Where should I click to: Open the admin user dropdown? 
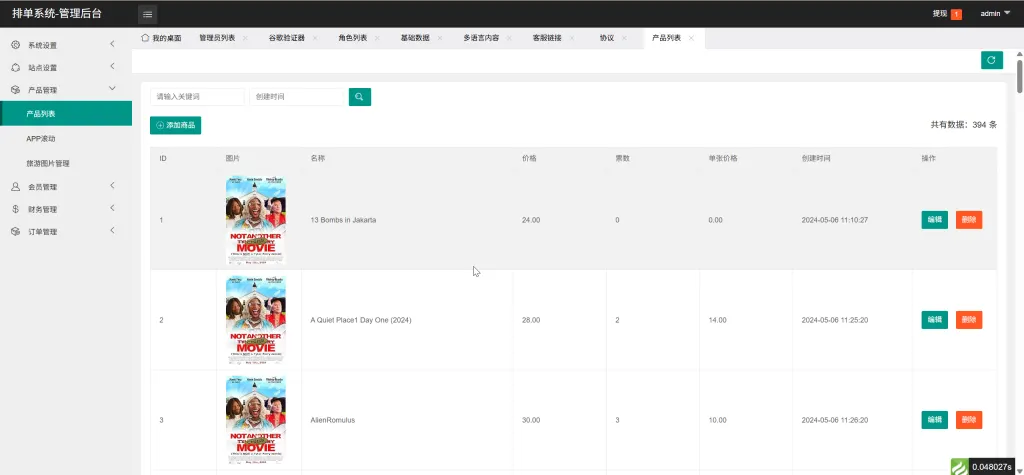[x=995, y=13]
